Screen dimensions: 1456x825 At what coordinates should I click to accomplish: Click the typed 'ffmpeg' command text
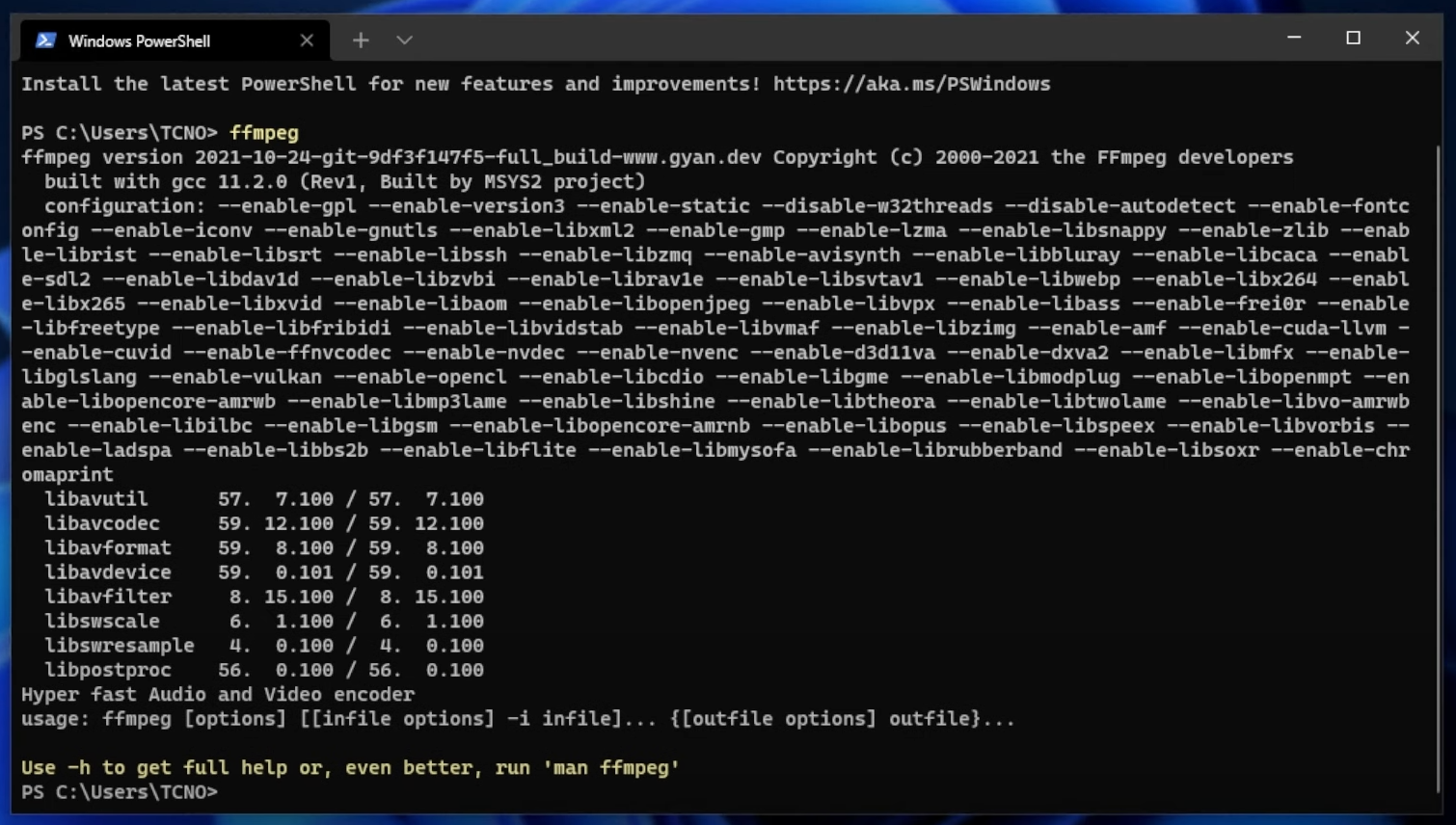[264, 133]
